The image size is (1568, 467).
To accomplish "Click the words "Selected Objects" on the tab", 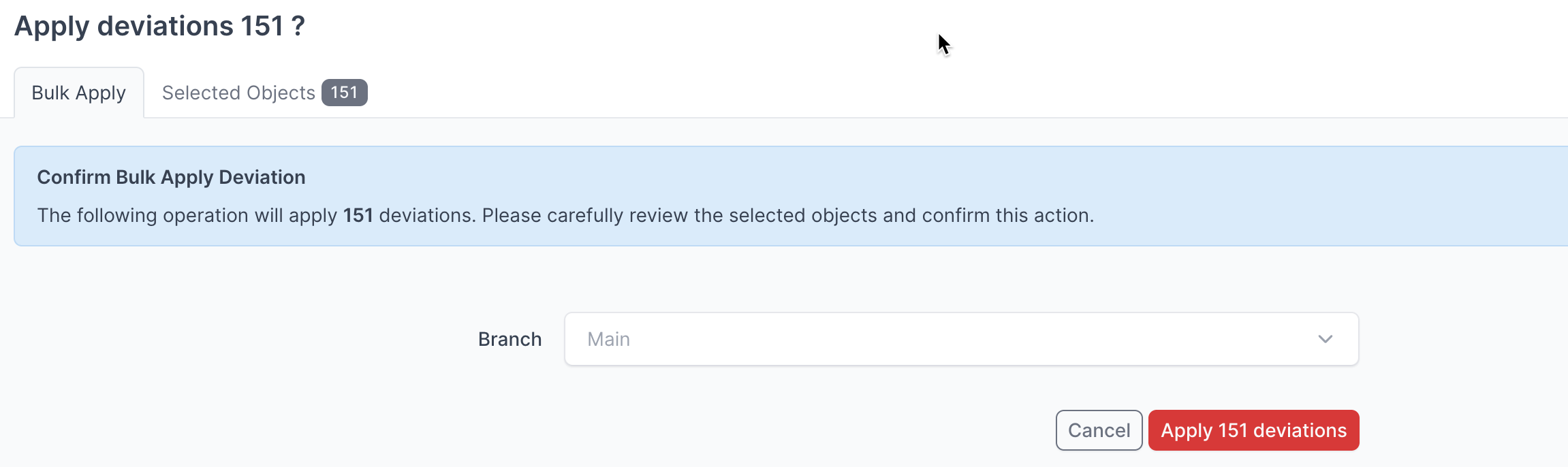I will (x=238, y=93).
